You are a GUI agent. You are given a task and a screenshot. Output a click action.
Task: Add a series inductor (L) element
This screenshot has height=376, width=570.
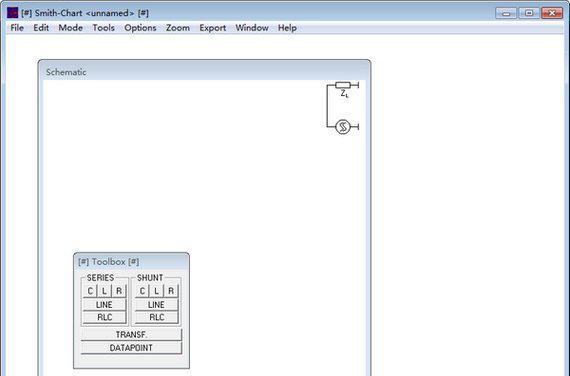click(104, 291)
